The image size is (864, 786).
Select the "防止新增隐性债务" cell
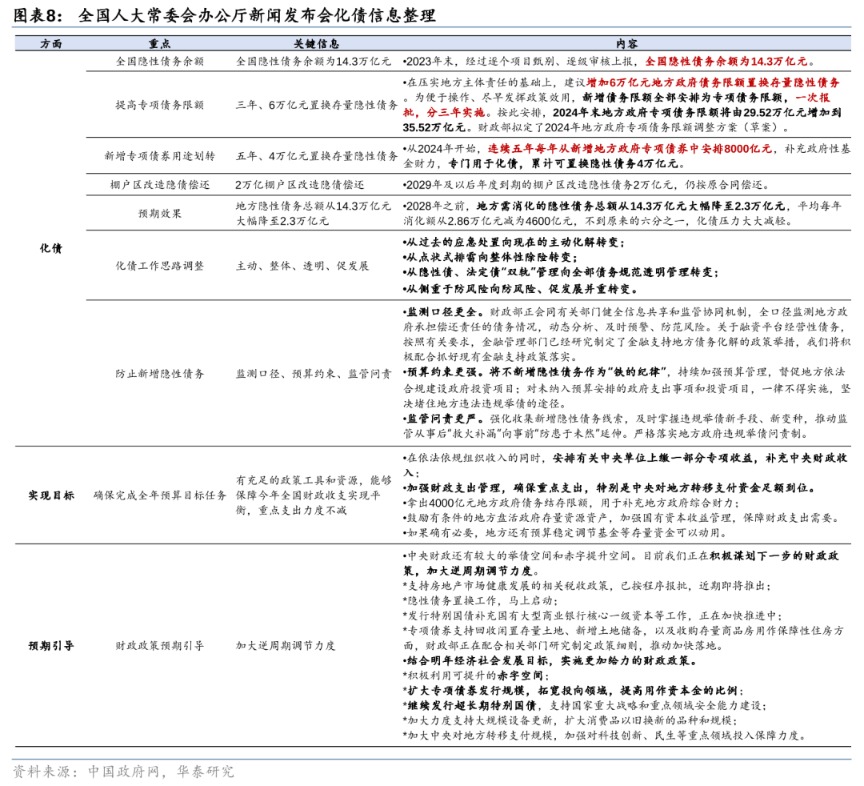159,373
